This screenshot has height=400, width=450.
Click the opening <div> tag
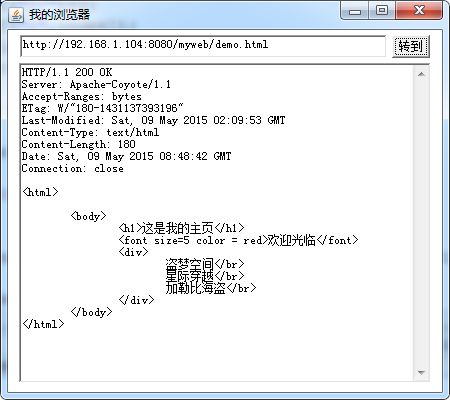[x=133, y=252]
